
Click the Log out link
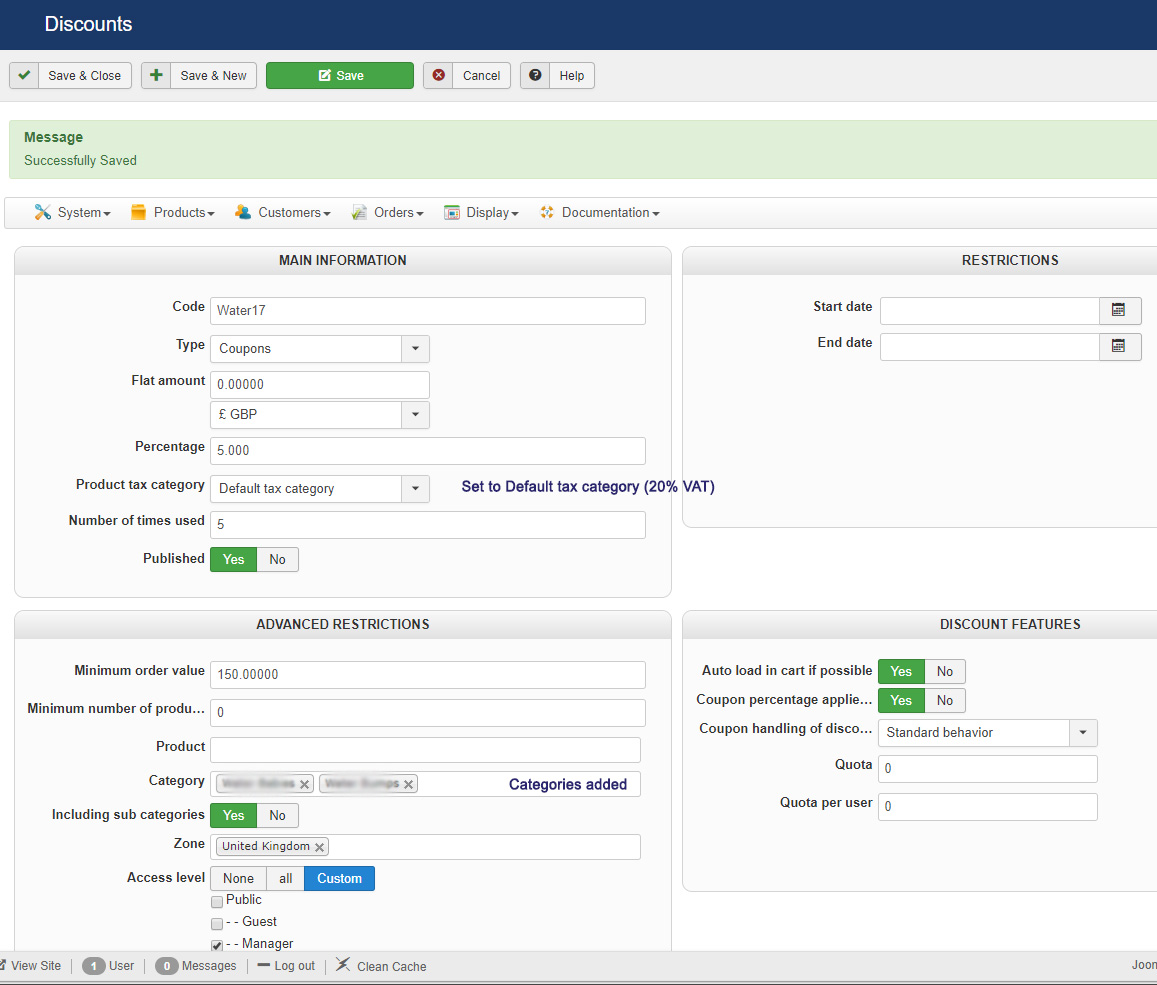tap(286, 966)
